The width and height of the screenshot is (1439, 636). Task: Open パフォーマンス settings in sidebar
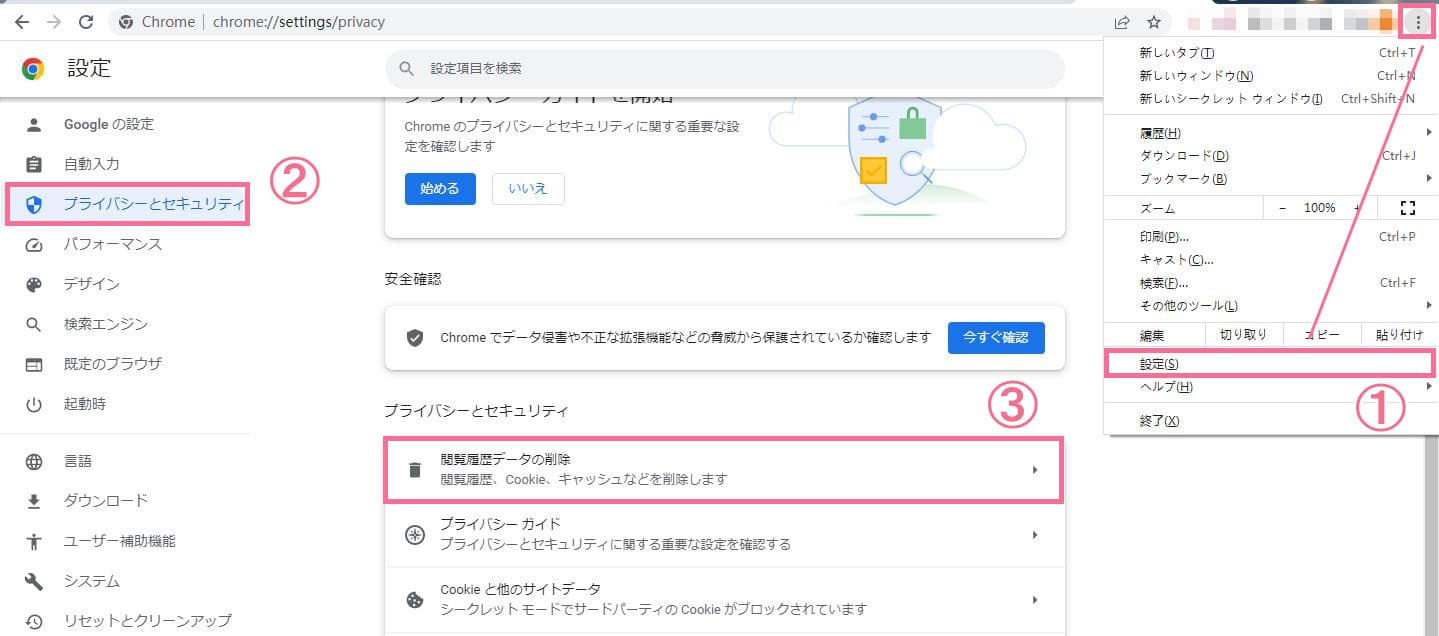125,245
